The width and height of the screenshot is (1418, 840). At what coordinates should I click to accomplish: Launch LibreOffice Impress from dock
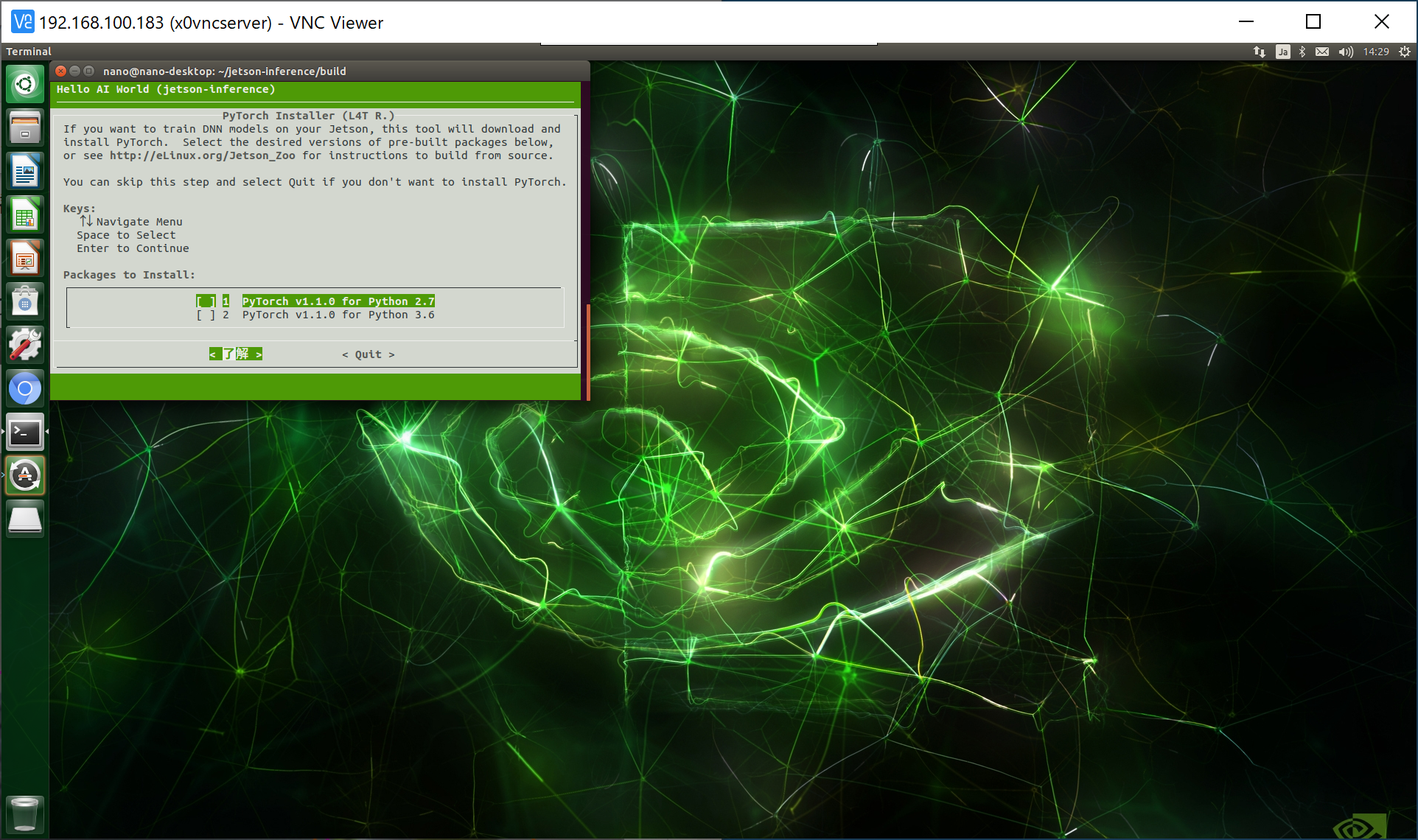pyautogui.click(x=25, y=258)
